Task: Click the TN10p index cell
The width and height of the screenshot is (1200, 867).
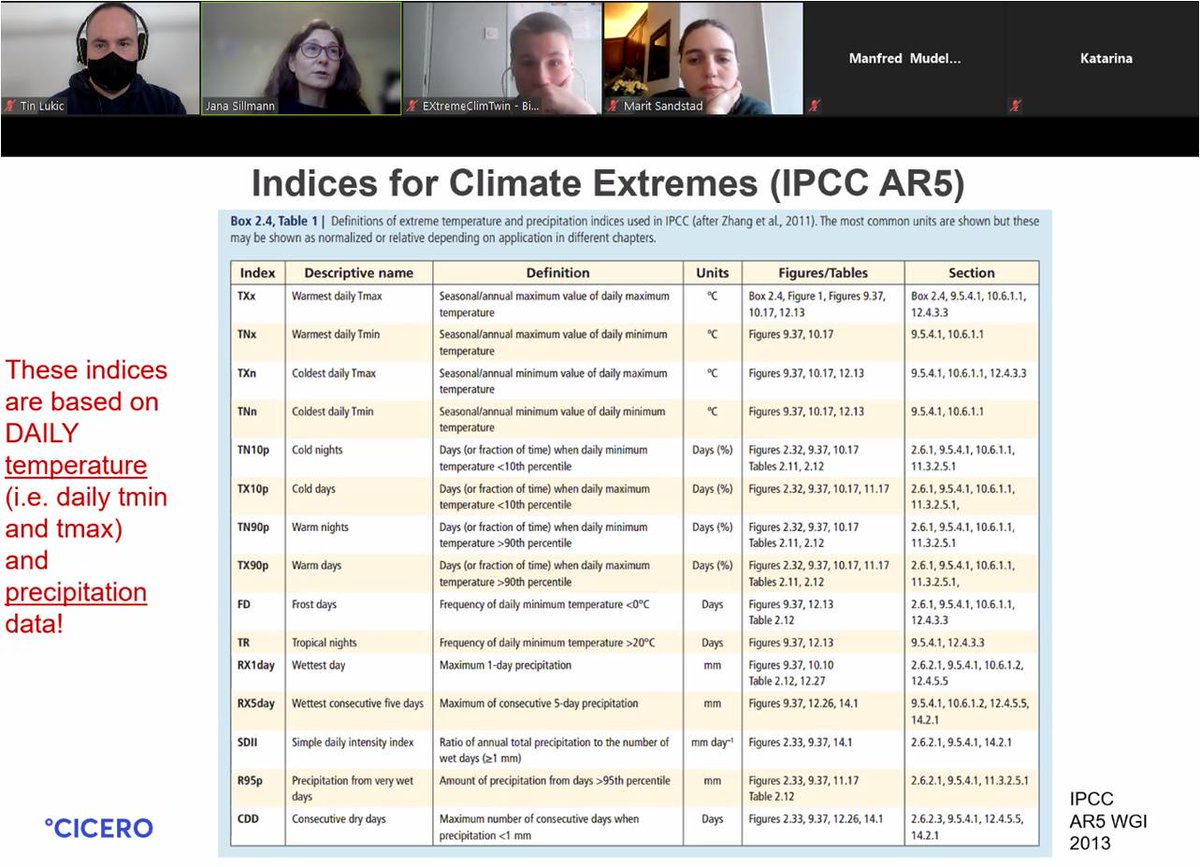Action: point(258,458)
